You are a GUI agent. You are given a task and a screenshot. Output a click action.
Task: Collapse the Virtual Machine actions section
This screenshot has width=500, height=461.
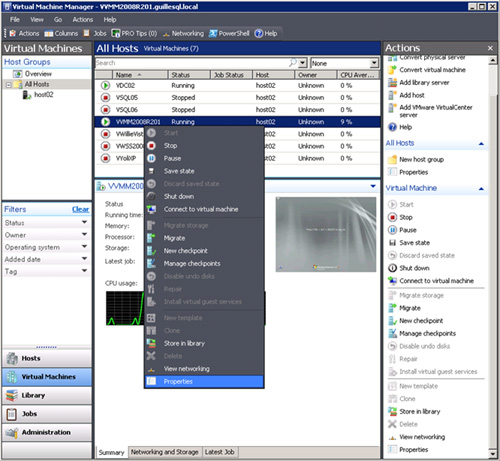coord(481,189)
